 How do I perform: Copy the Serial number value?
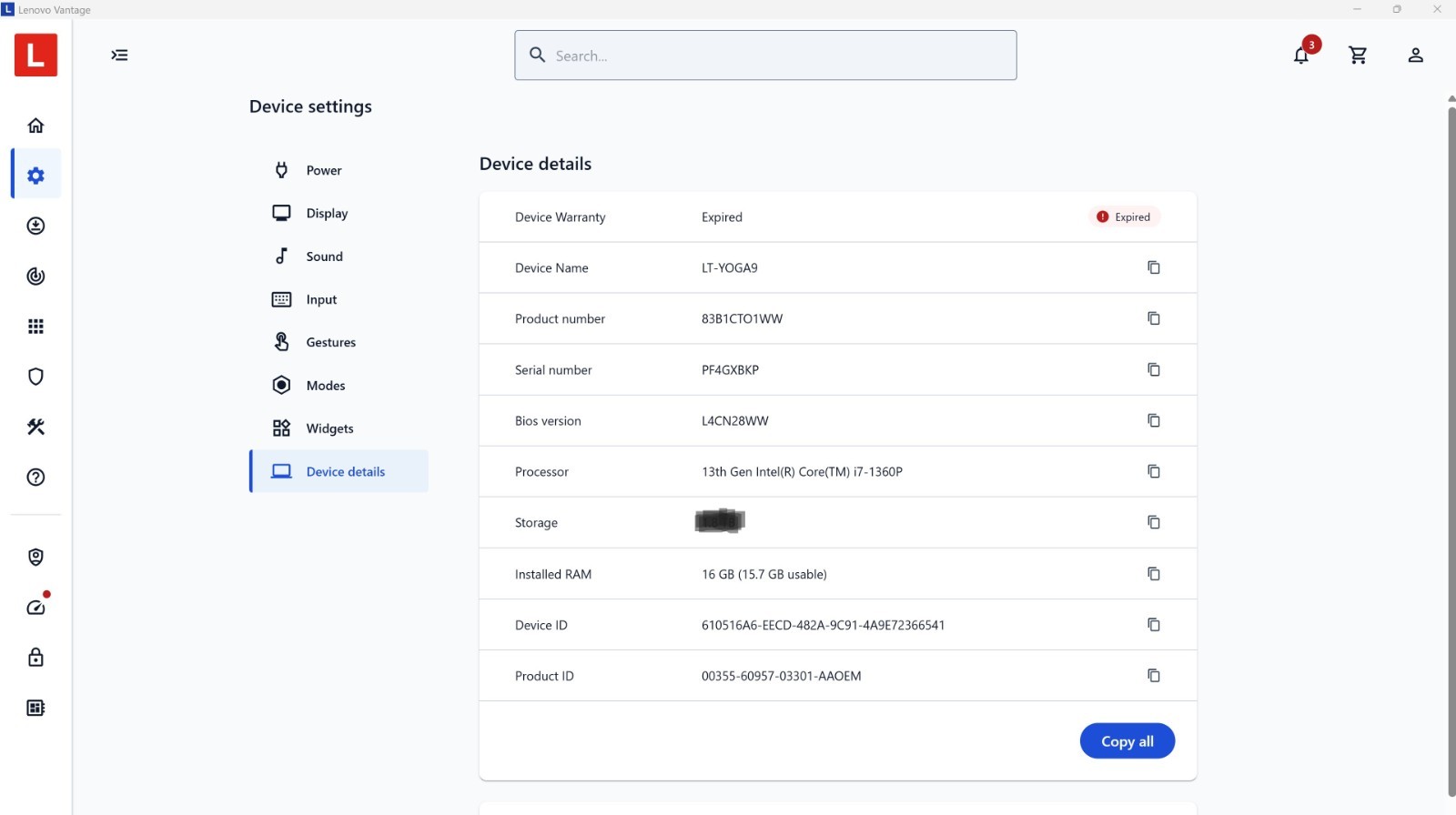[1154, 369]
